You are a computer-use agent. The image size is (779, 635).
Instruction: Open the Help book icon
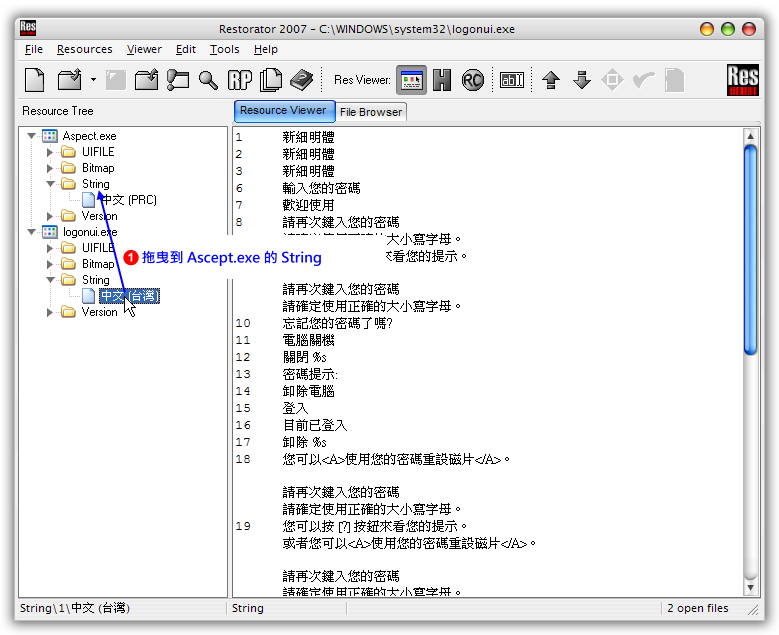tap(301, 80)
